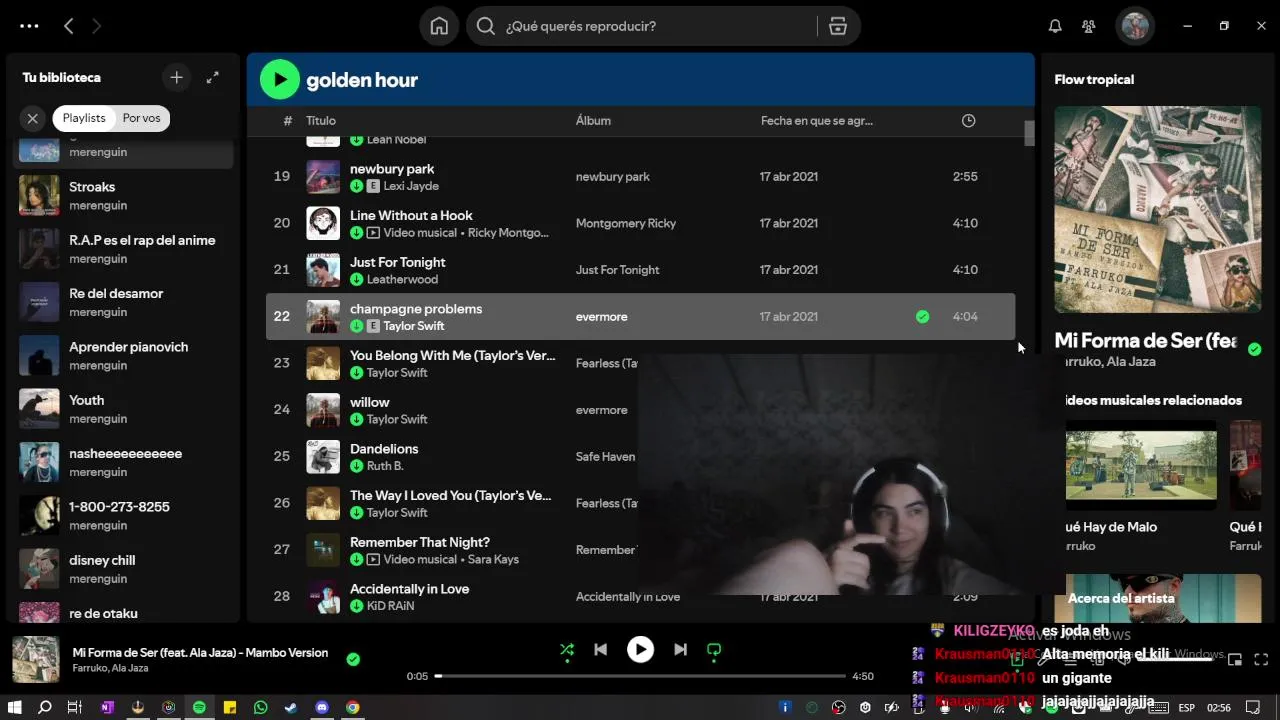Open the three-dot app menu
Viewport: 1280px width, 720px height.
tap(29, 26)
